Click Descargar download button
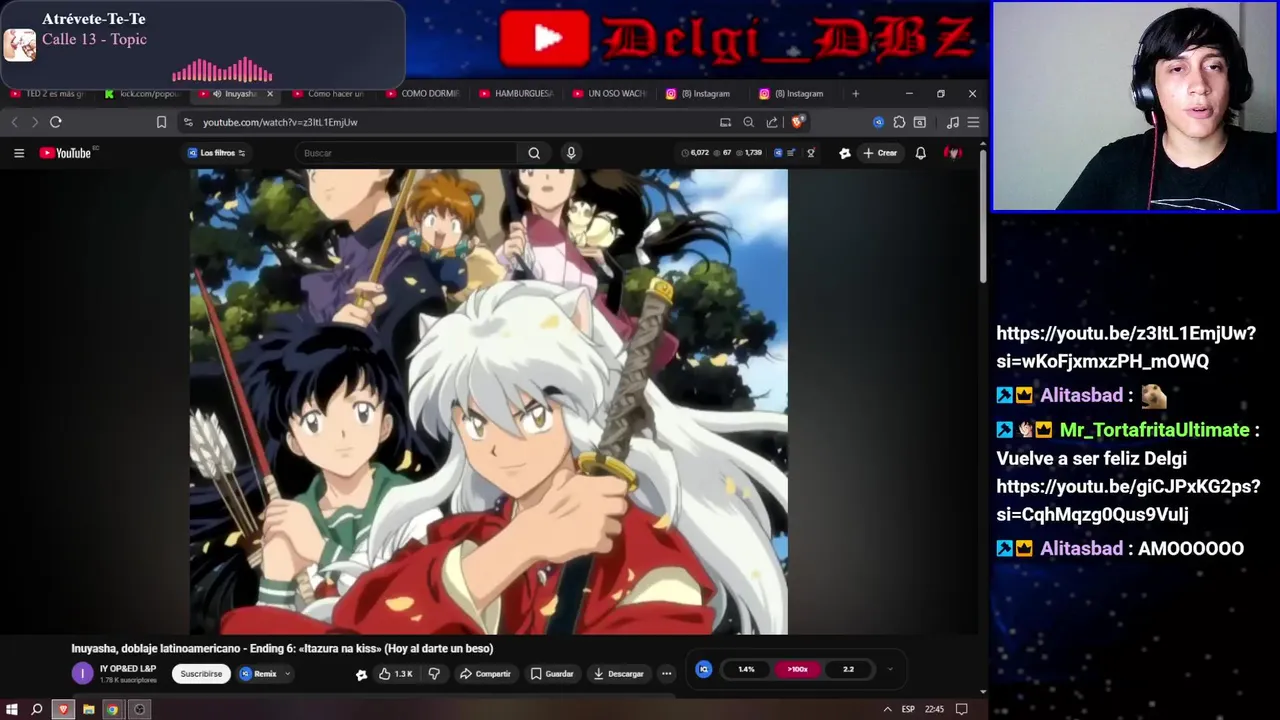This screenshot has height=720, width=1280. pos(619,674)
